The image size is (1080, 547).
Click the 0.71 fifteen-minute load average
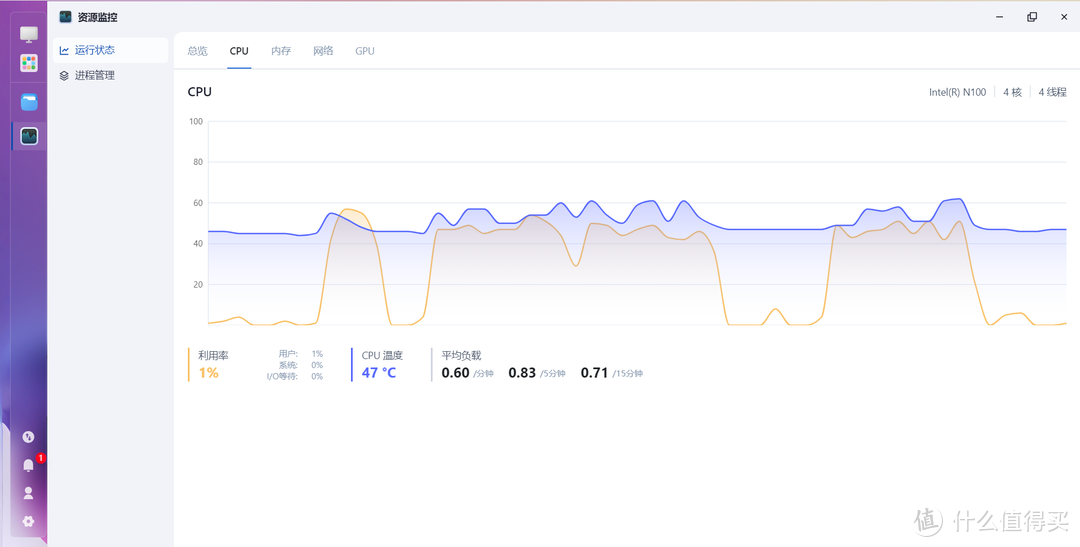(x=594, y=373)
